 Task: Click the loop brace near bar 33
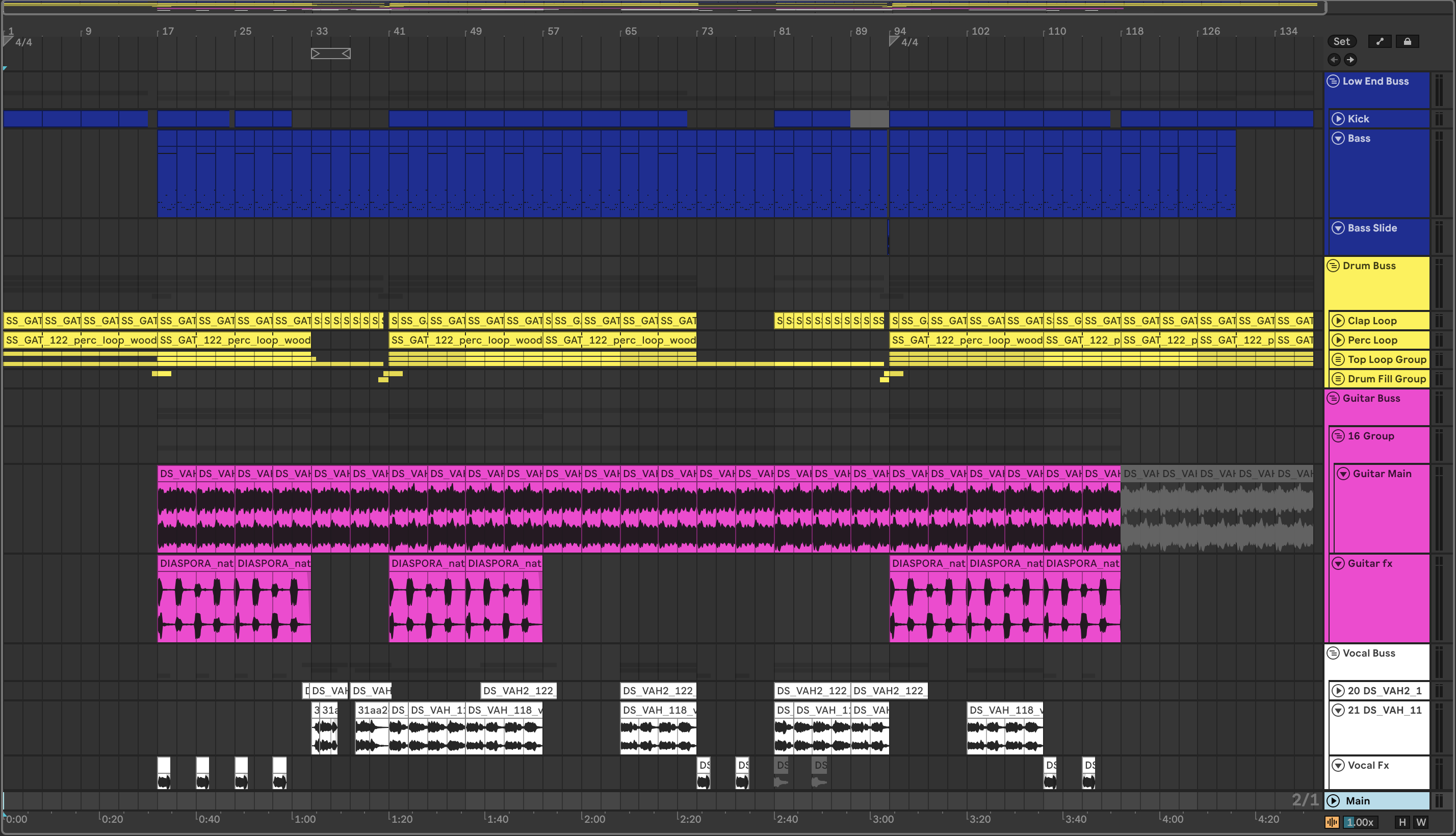click(x=331, y=54)
